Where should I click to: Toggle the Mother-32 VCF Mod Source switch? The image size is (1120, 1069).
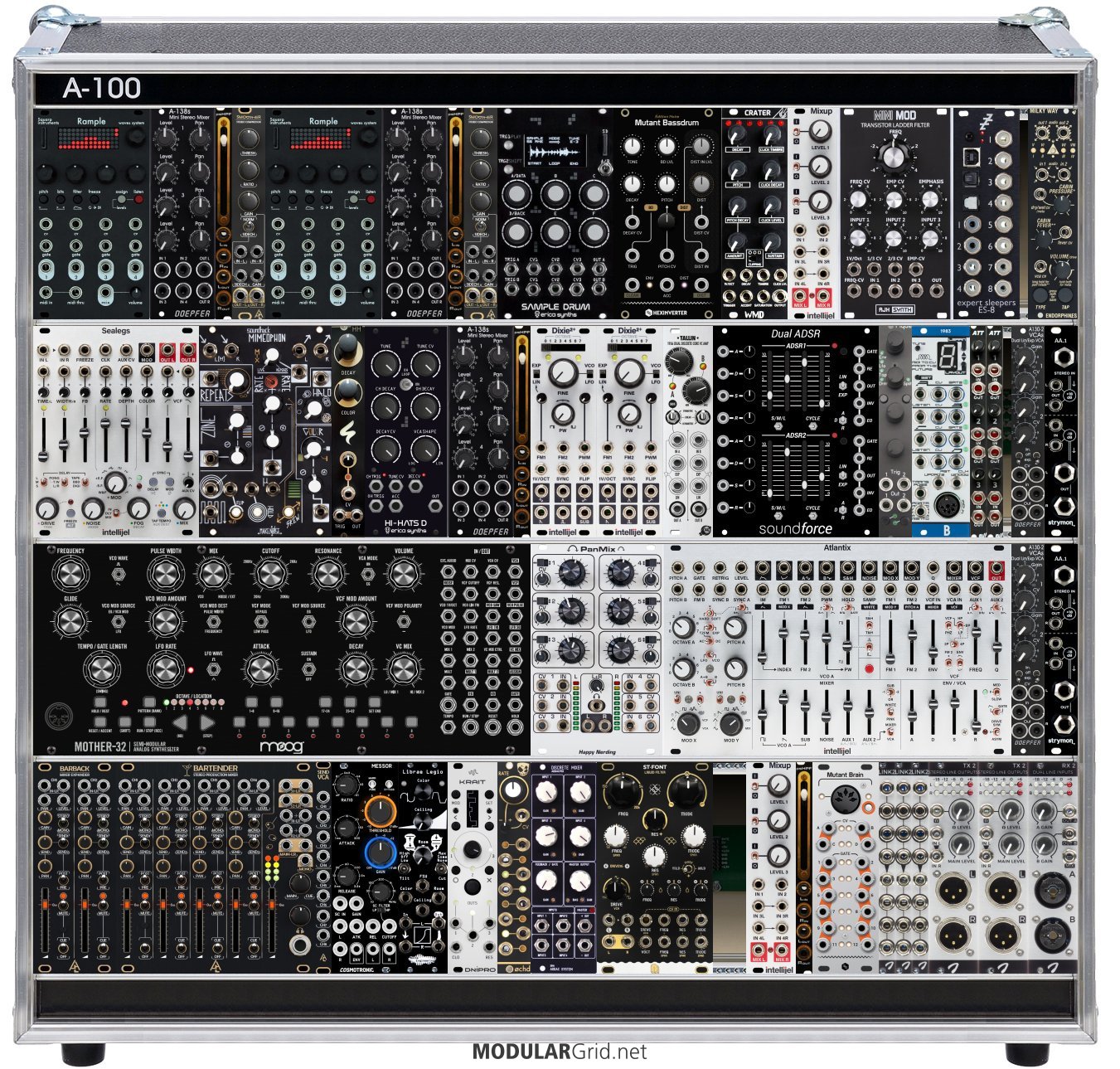click(308, 620)
